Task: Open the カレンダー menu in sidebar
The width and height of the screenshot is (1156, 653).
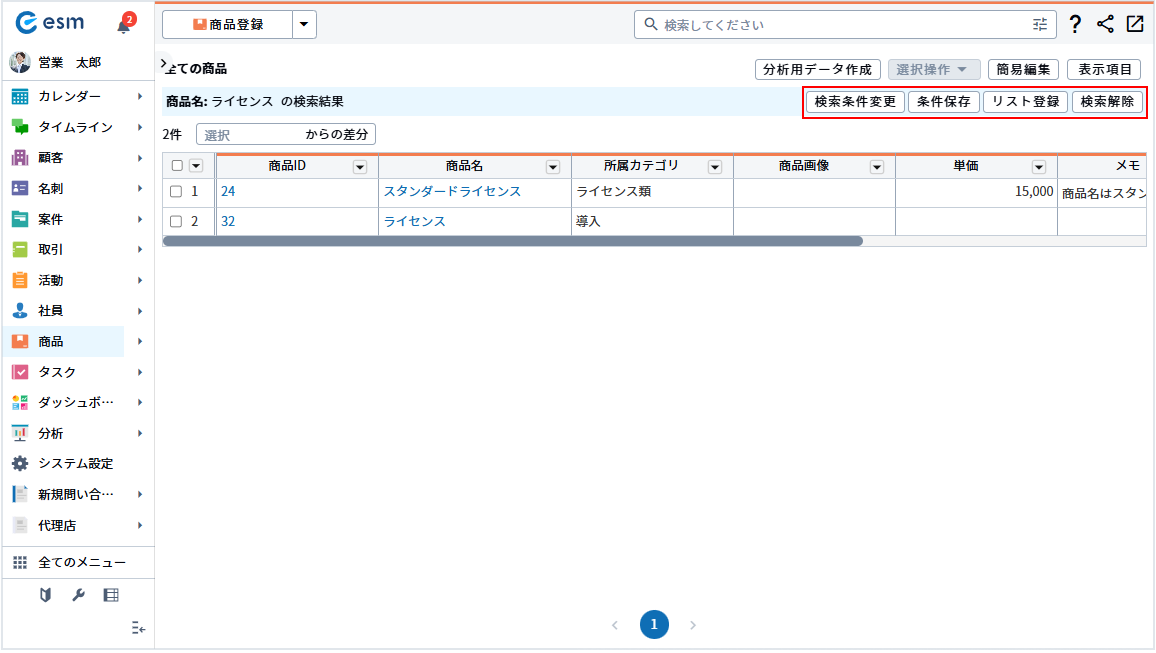Action: 70,96
